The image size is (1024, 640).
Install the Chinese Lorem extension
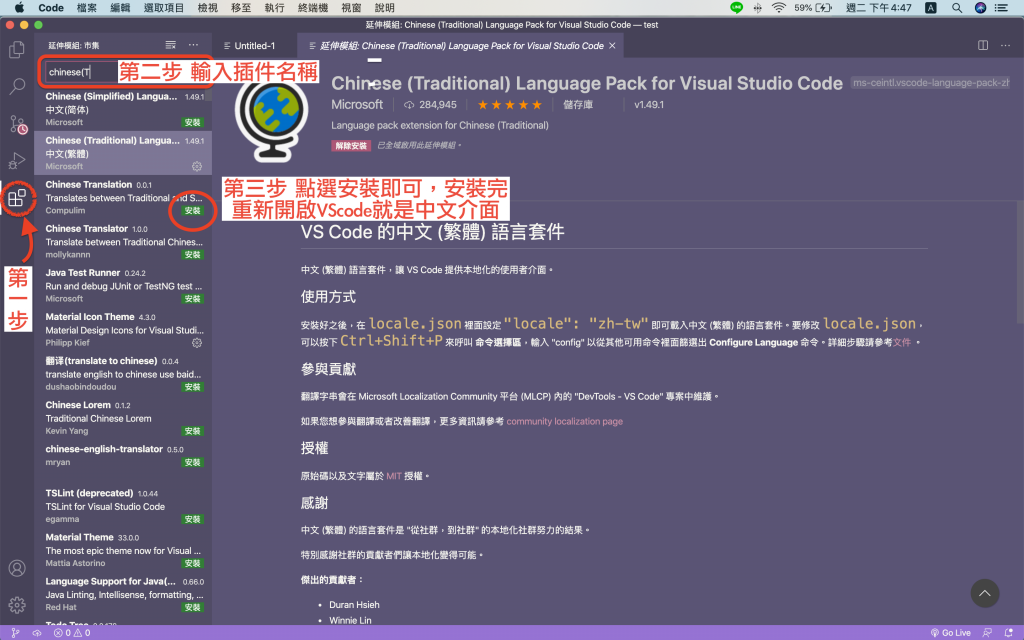coord(193,431)
